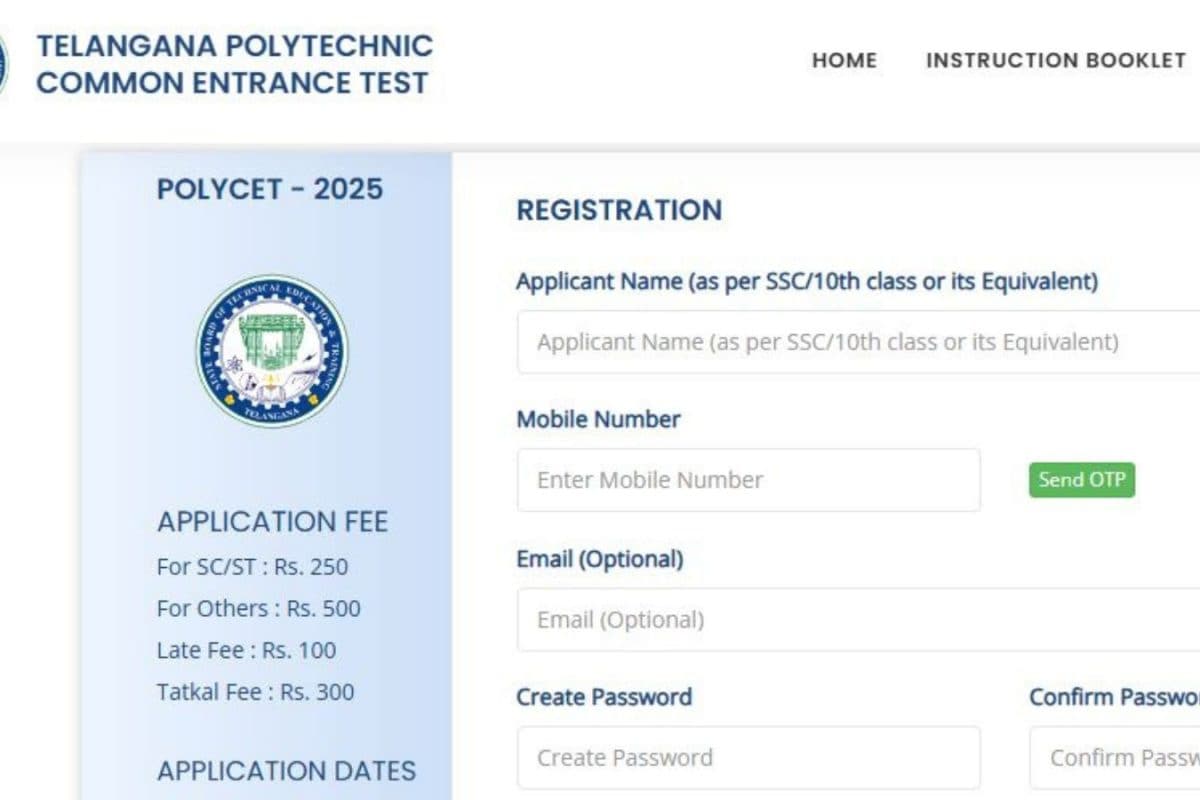
Task: Click the Tatkal Fee Rs. 300 line
Action: [255, 692]
